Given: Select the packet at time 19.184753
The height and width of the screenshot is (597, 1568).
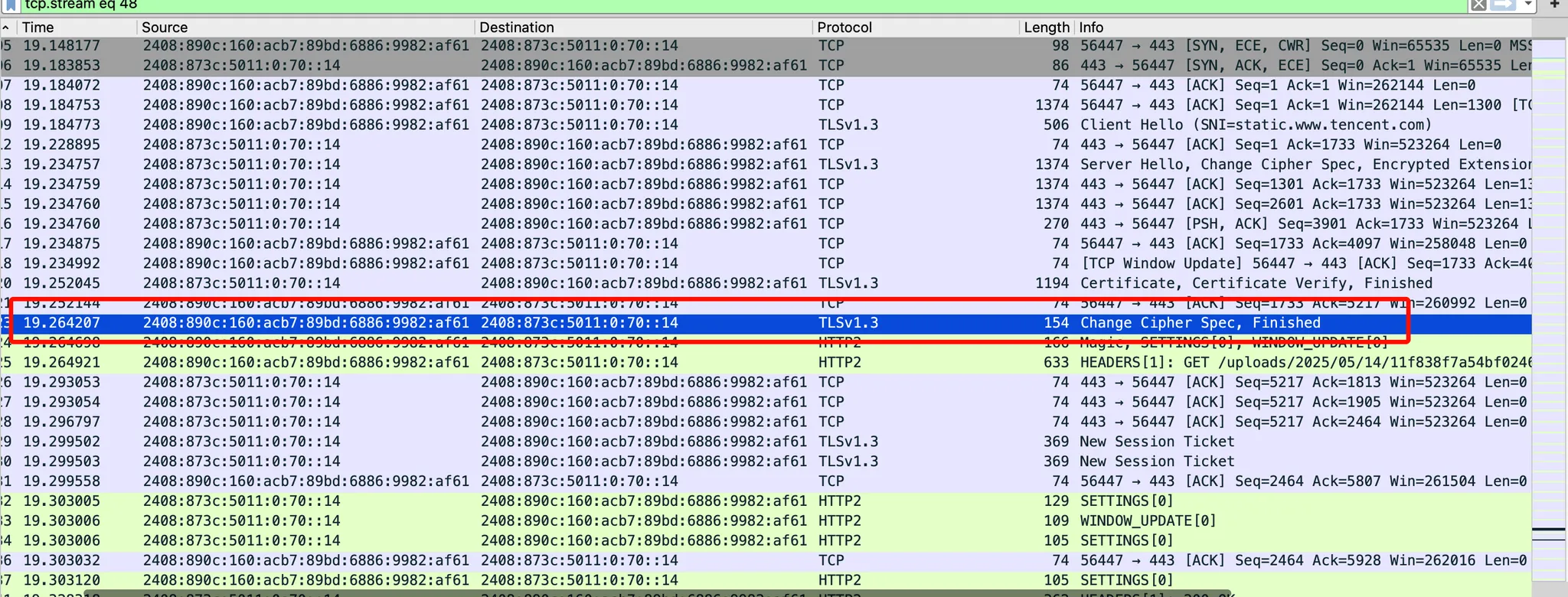Looking at the screenshot, I should pyautogui.click(x=766, y=105).
